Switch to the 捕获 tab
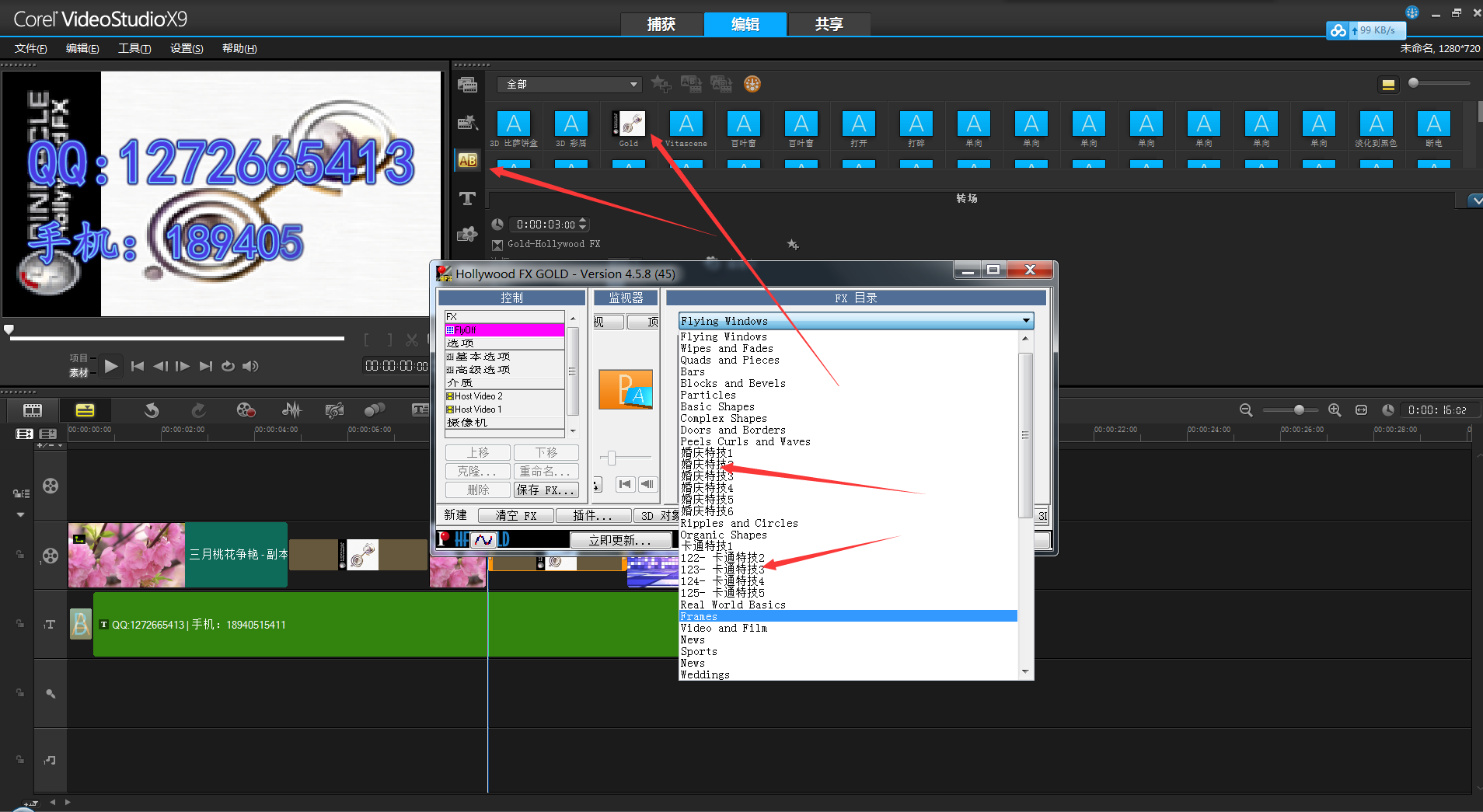The height and width of the screenshot is (812, 1483). click(x=661, y=24)
